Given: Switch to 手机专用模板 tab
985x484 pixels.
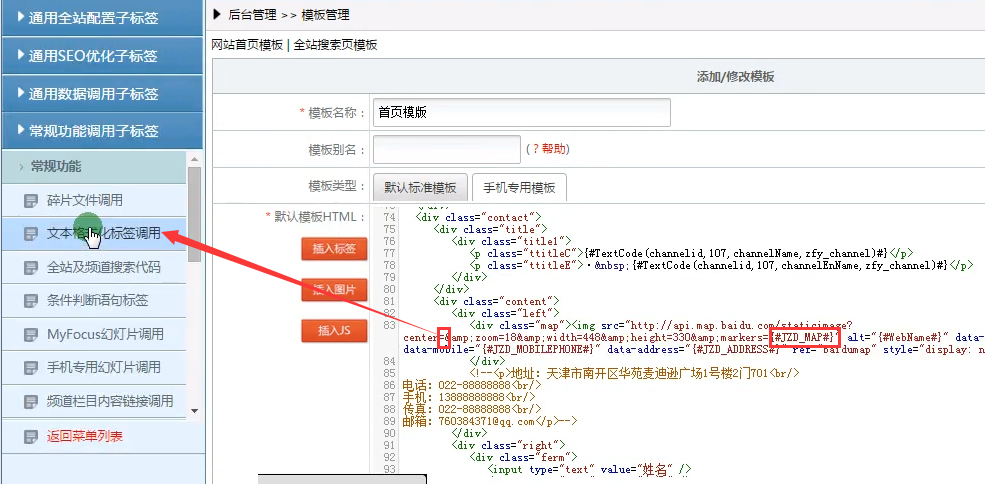Looking at the screenshot, I should tap(519, 188).
